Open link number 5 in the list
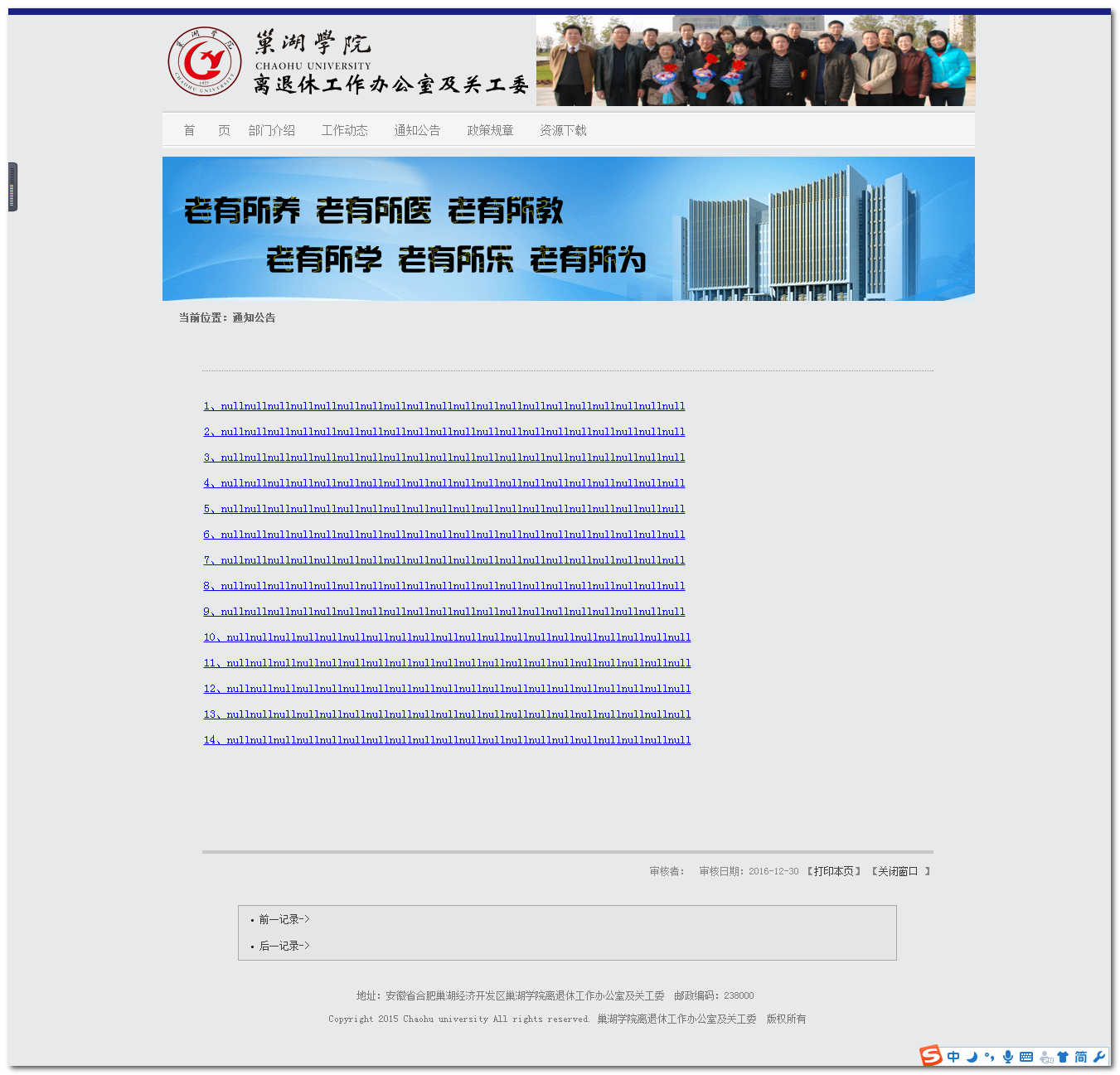Viewport: 1120px width, 1075px height. click(444, 509)
